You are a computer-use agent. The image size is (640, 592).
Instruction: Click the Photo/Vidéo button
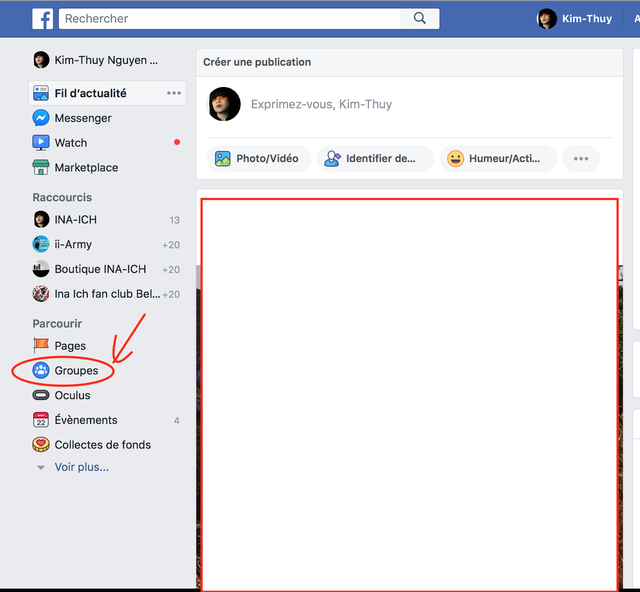click(x=257, y=158)
